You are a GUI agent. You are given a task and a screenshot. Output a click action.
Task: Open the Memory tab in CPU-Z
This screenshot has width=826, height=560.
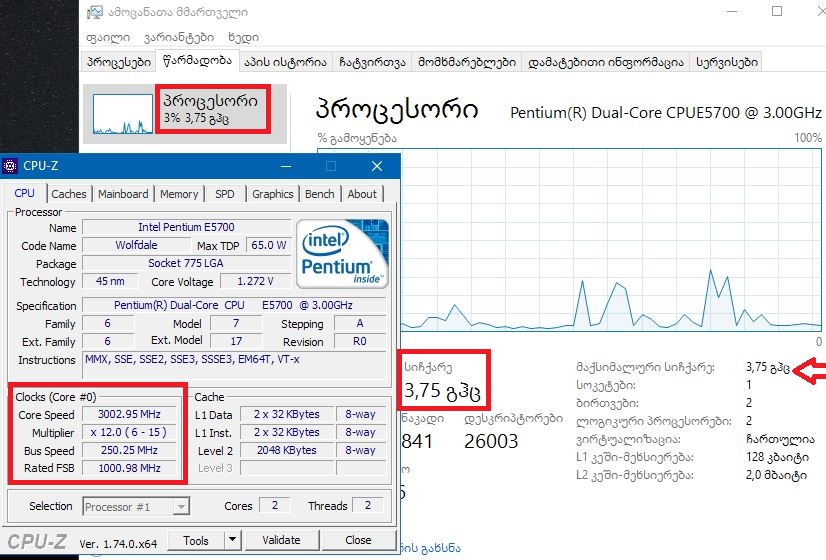[x=179, y=194]
